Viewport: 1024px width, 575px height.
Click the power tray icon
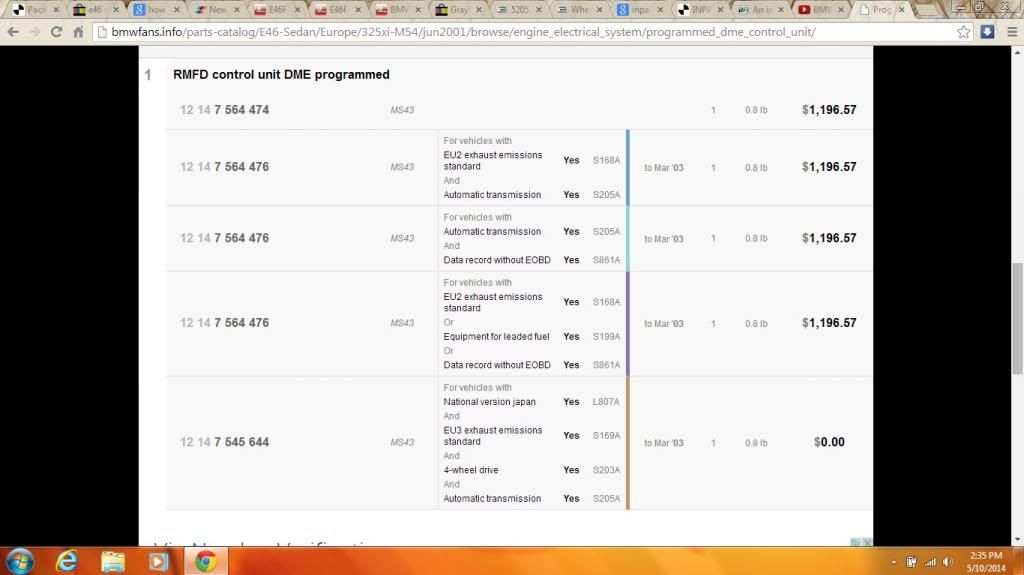(912, 562)
